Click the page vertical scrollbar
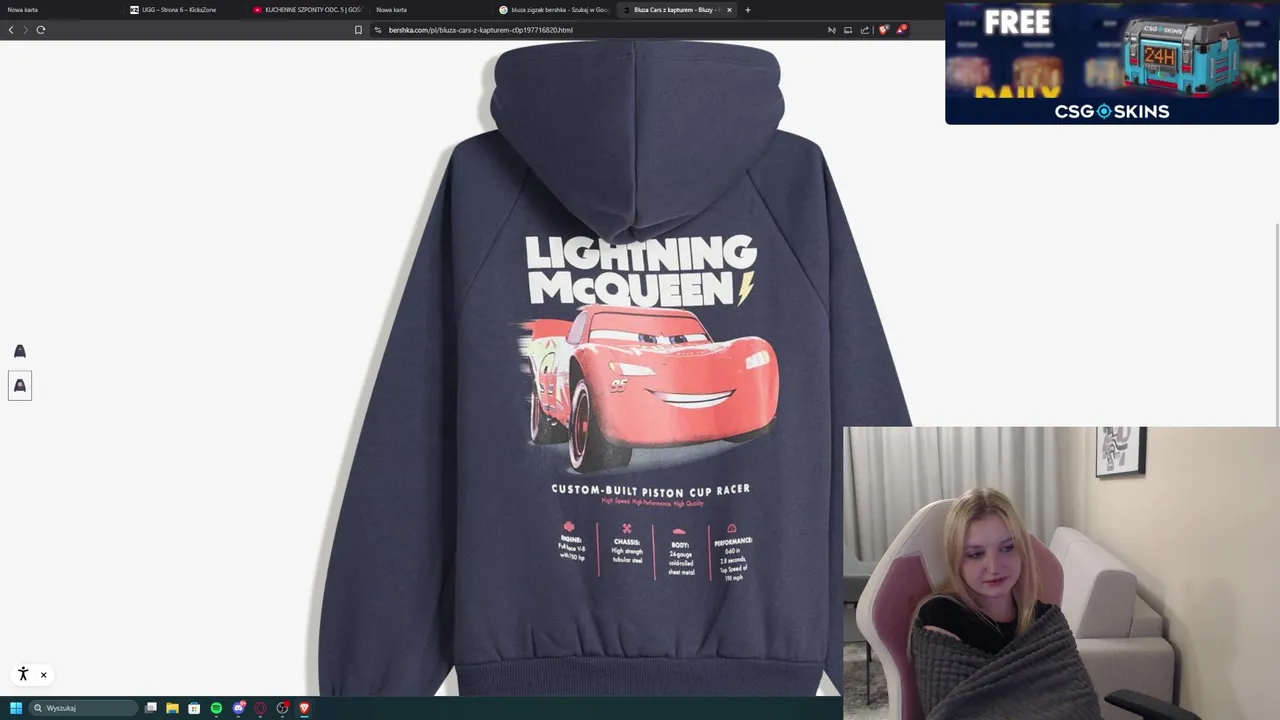This screenshot has height=720, width=1280. click(x=1276, y=322)
